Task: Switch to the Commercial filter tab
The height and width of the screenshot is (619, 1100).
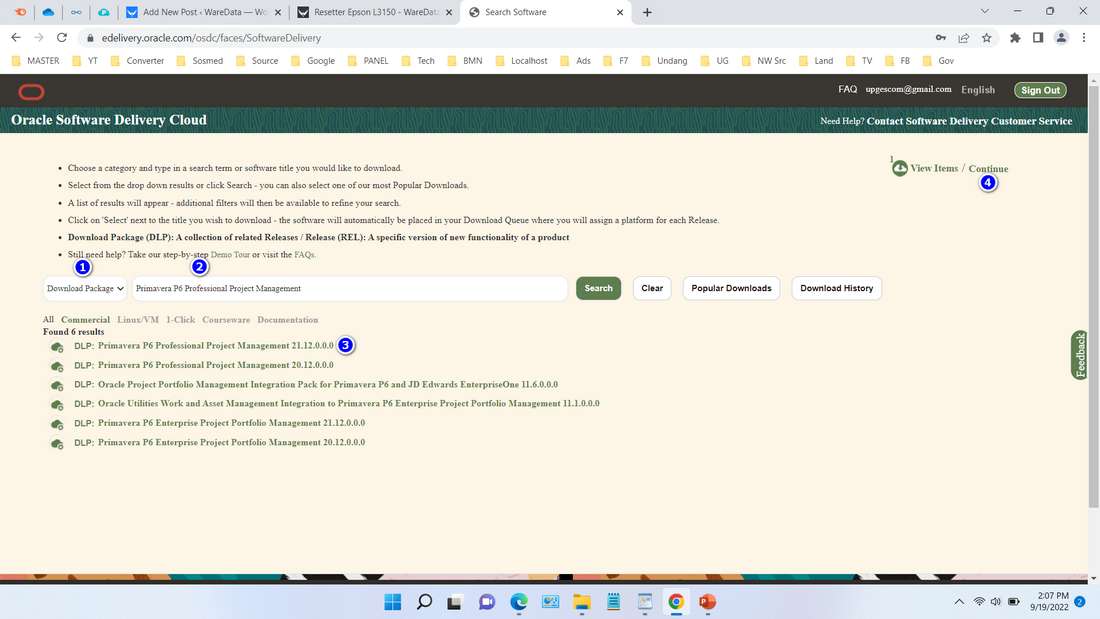Action: pyautogui.click(x=85, y=319)
